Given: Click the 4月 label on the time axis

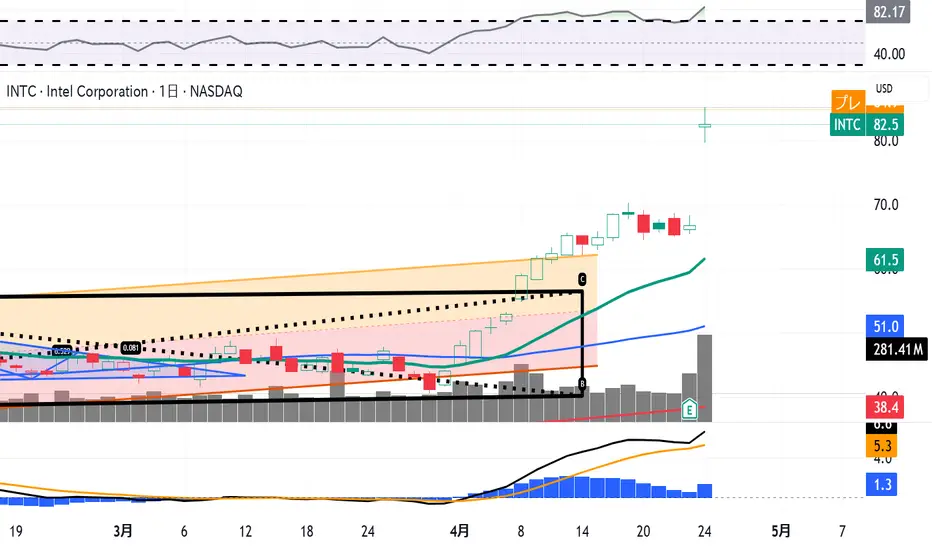Looking at the screenshot, I should (459, 531).
